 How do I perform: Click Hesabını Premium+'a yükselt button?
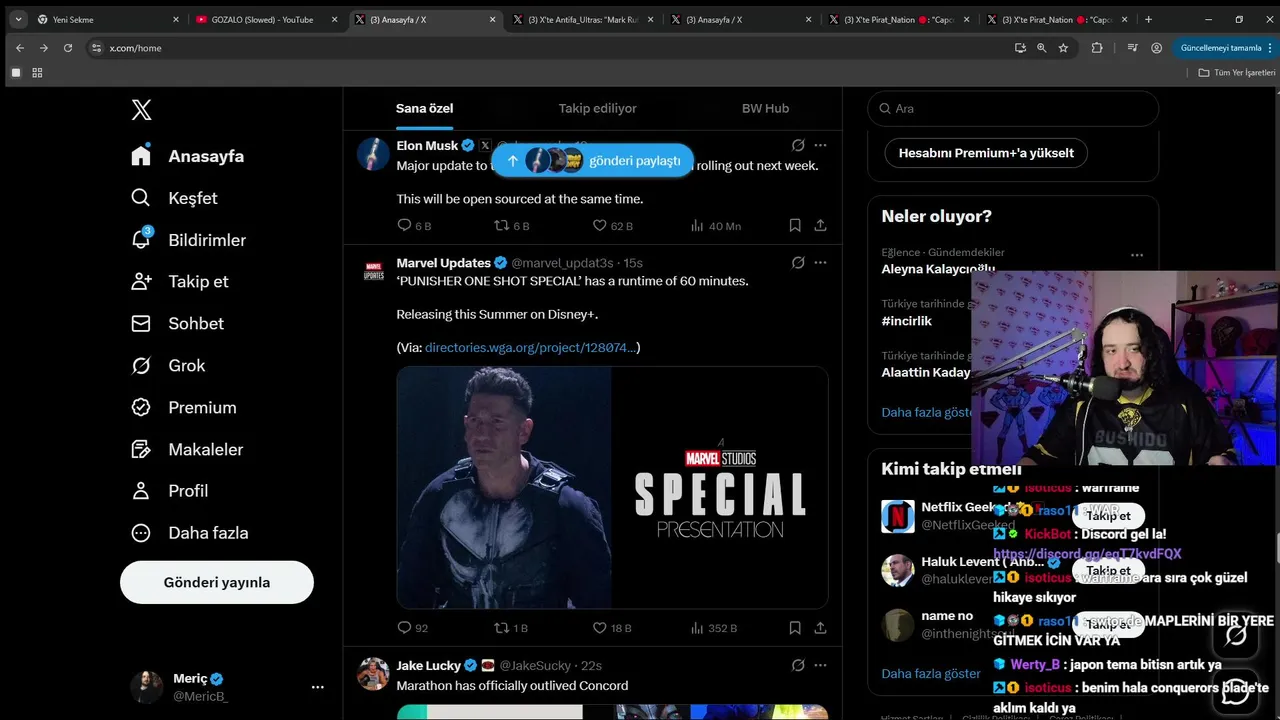tap(986, 153)
